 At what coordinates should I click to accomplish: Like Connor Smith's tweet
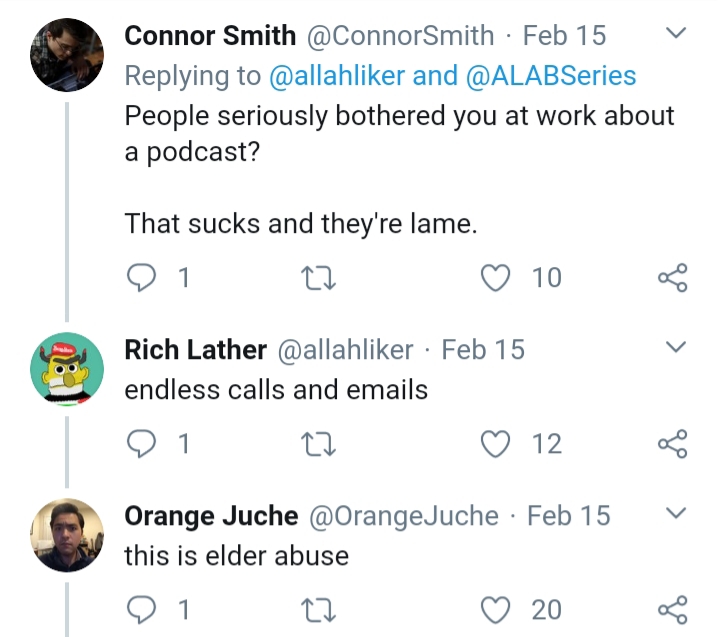[495, 278]
